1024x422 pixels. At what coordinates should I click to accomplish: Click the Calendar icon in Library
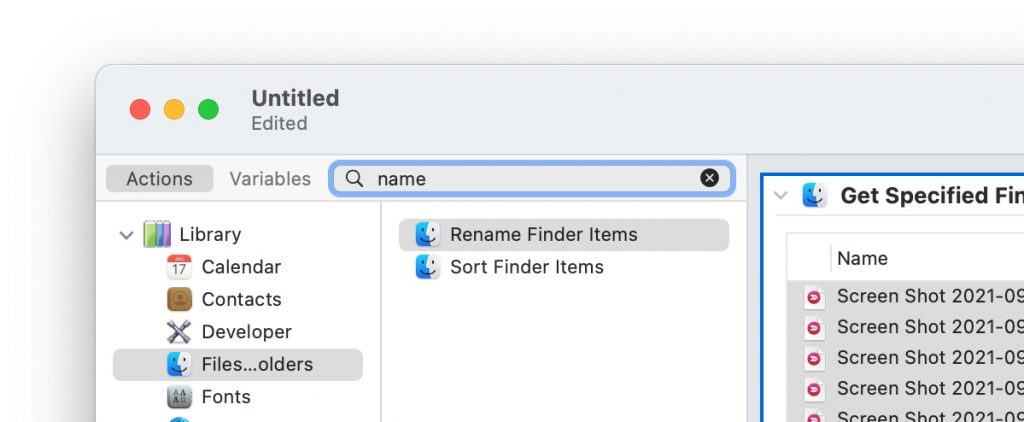click(179, 267)
